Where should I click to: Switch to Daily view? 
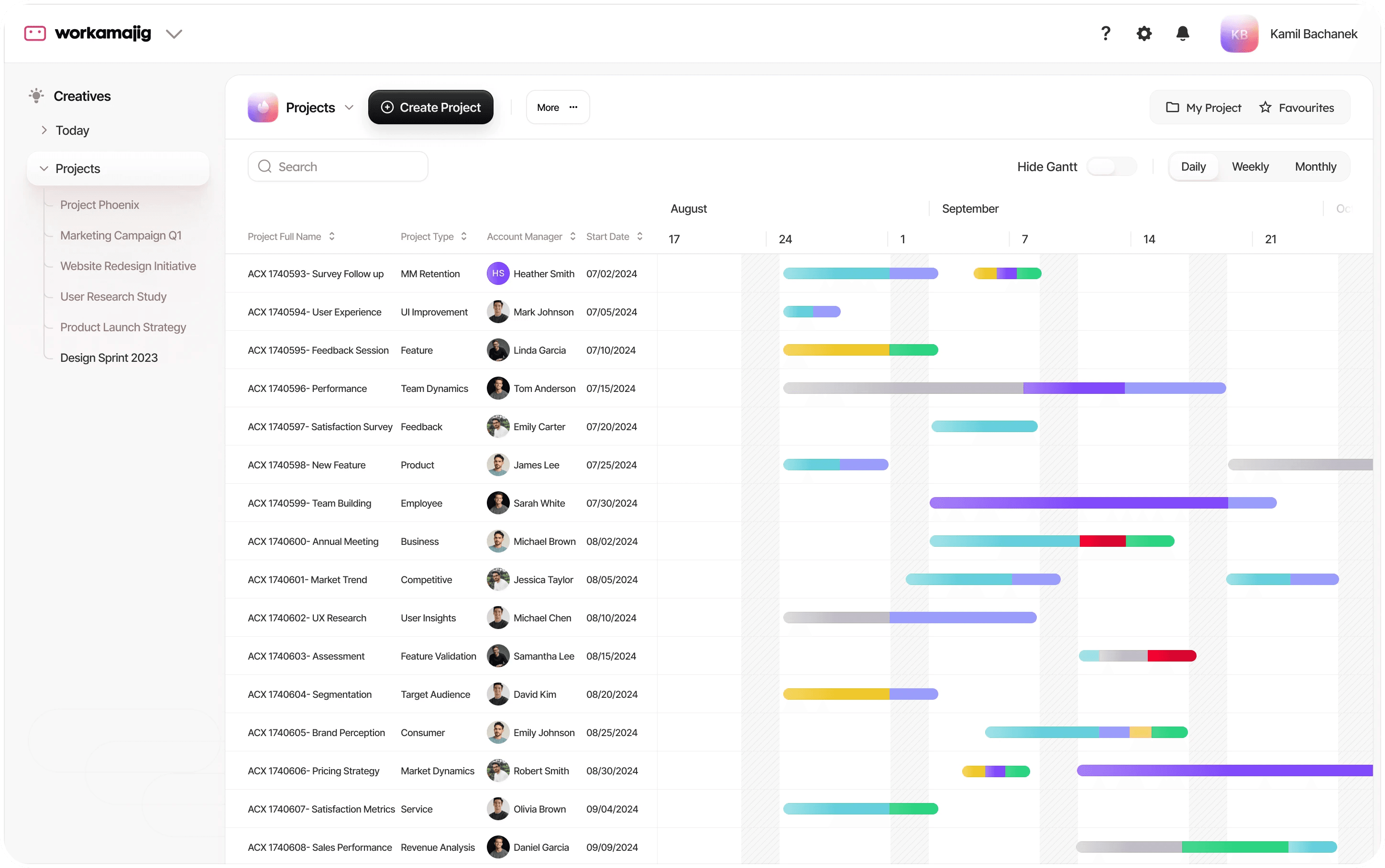pos(1193,166)
